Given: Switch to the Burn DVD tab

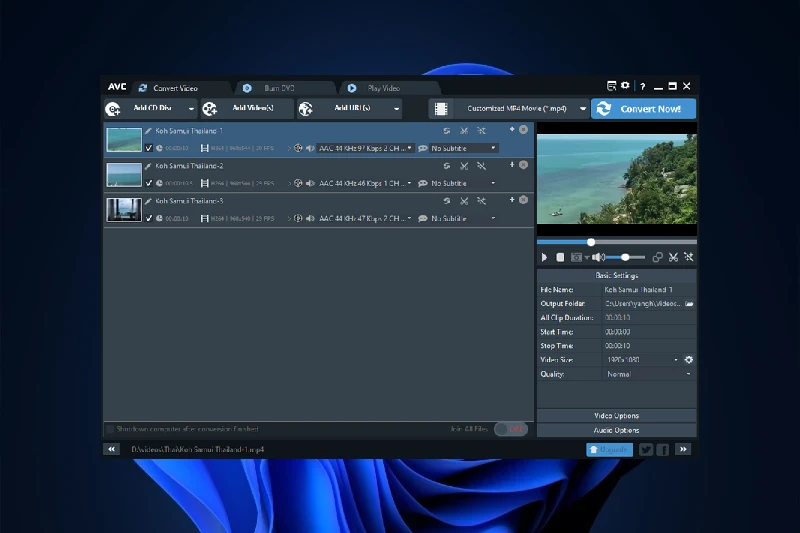Looking at the screenshot, I should click(280, 88).
